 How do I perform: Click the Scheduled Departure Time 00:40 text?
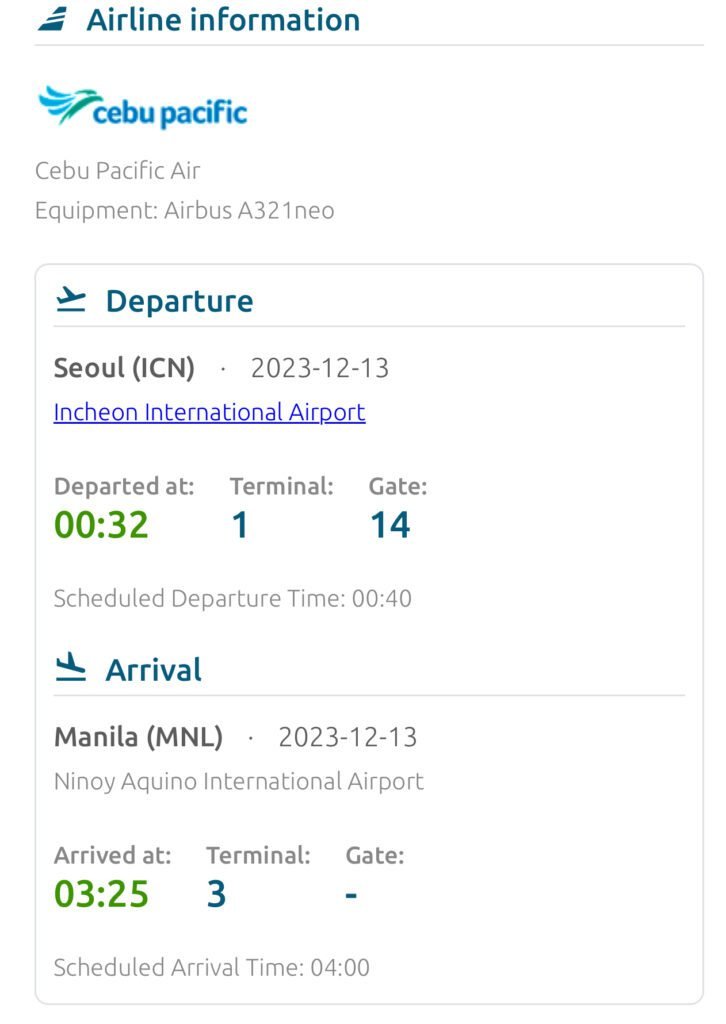click(232, 598)
